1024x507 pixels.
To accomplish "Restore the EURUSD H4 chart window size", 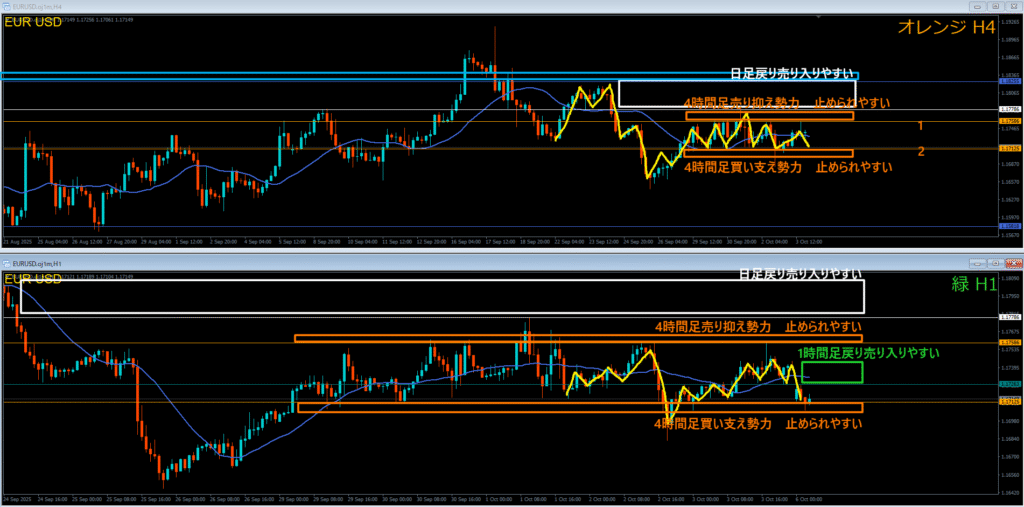I will click(x=995, y=6).
